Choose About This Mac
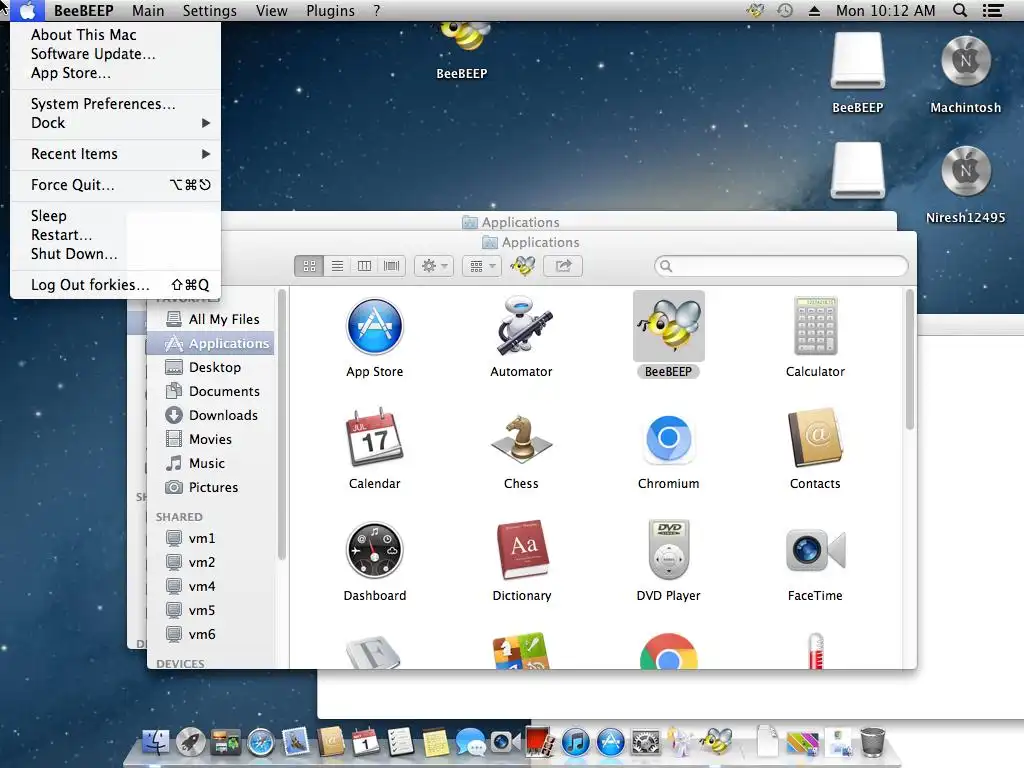1024x768 pixels. (x=116, y=35)
